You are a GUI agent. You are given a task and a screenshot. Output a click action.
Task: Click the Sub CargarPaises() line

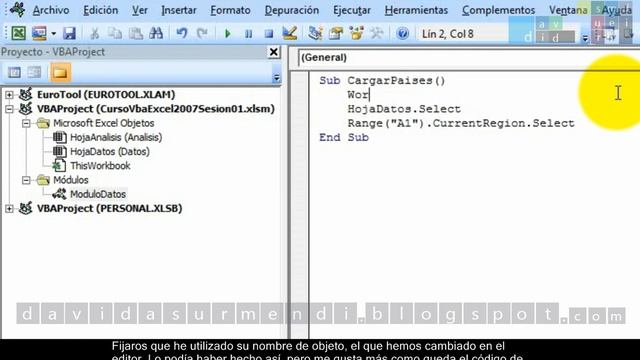click(x=382, y=81)
